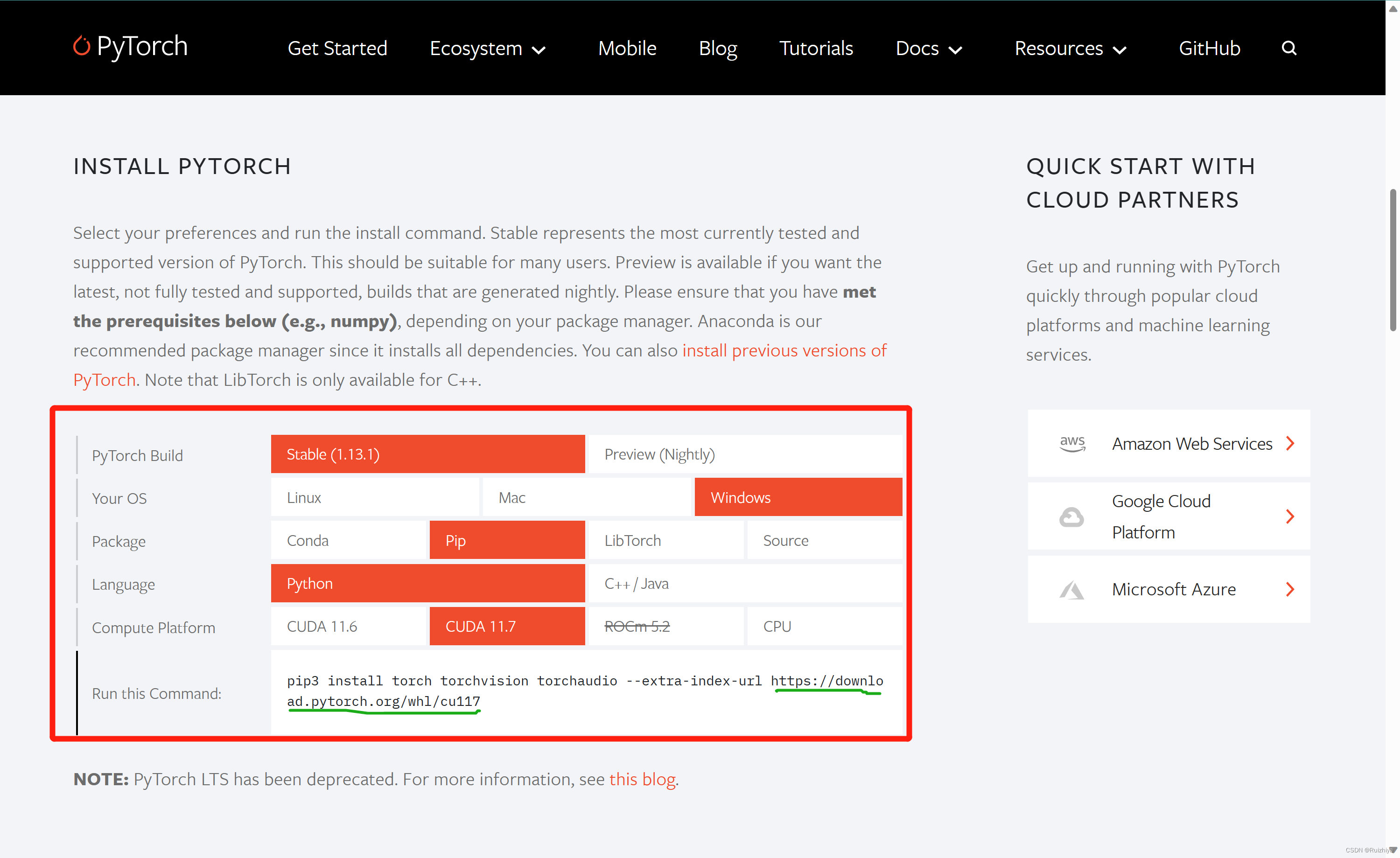Screen dimensions: 1400x858
Task: Select the Stable (1.13.1) build option
Action: pos(428,454)
